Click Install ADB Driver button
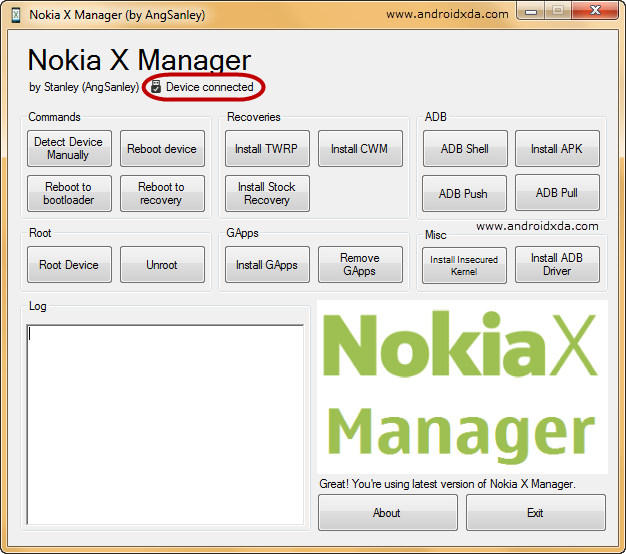The height and width of the screenshot is (554, 626). click(557, 265)
